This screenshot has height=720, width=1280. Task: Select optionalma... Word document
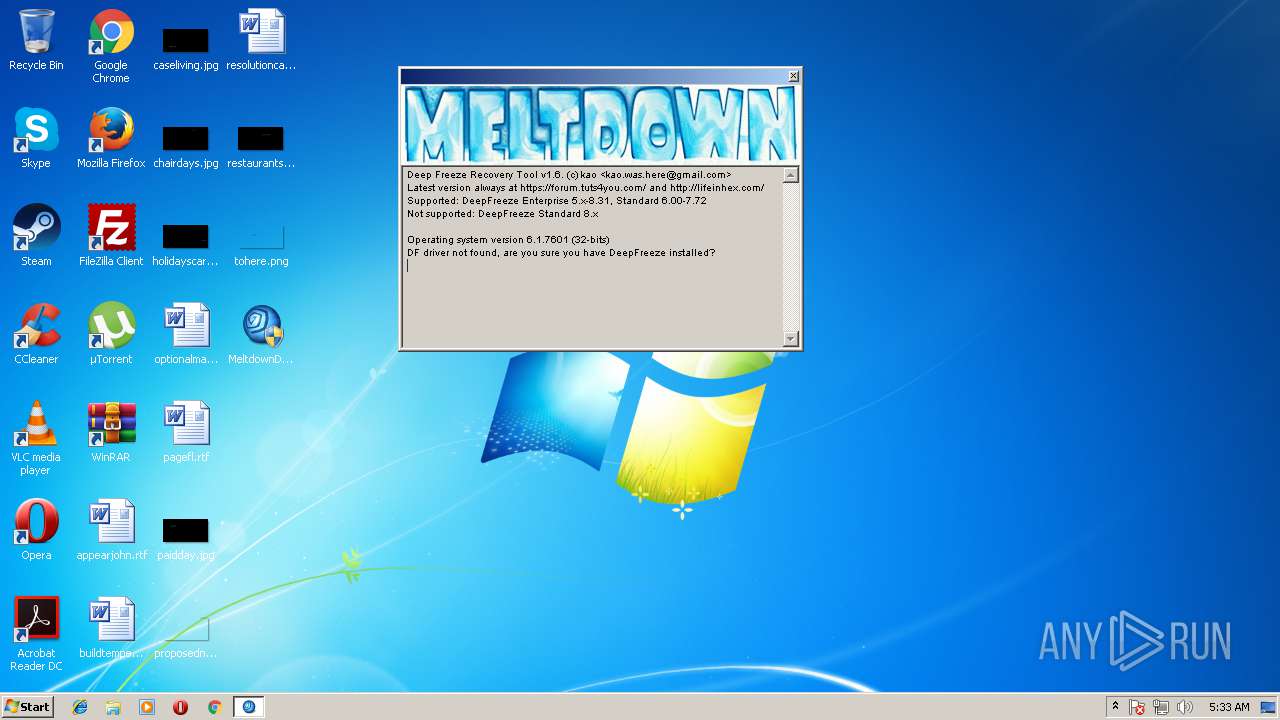186,334
